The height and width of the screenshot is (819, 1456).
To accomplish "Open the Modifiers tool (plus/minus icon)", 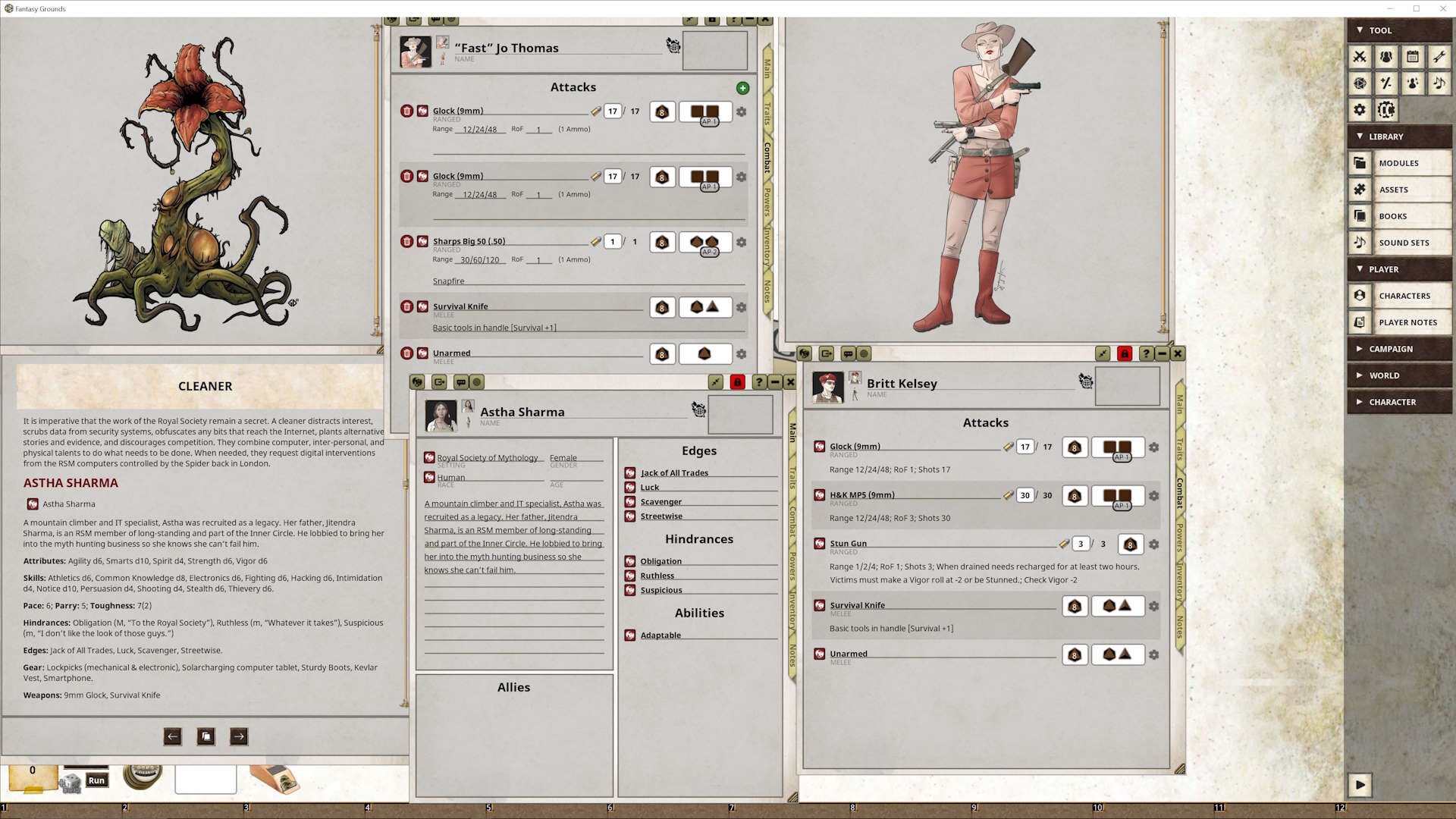I will tap(1386, 83).
